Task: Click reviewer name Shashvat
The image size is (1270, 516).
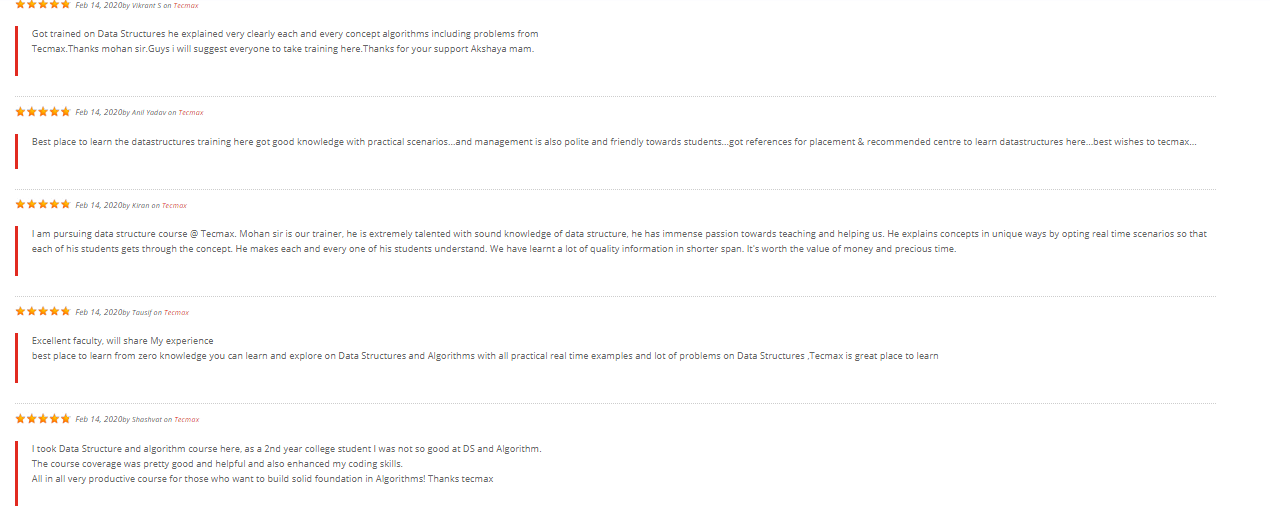Action: [146, 420]
